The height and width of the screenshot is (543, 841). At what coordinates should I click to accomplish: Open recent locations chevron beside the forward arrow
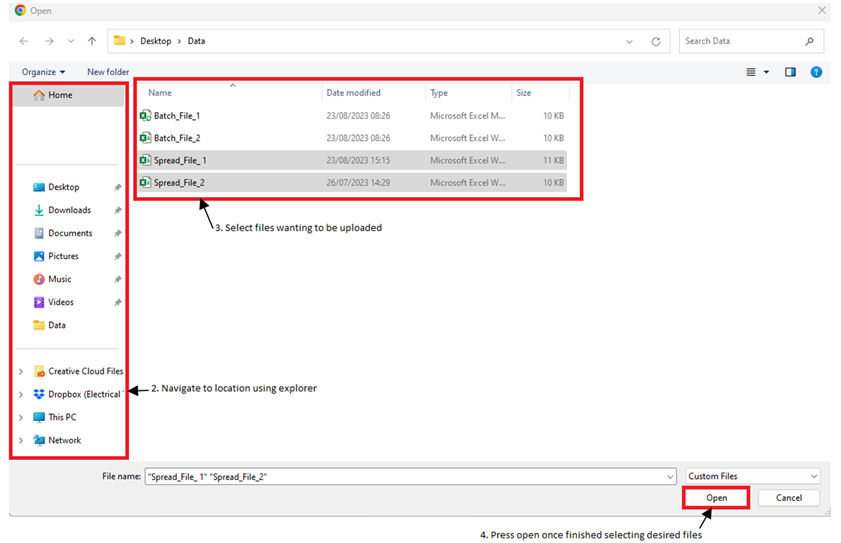(71, 41)
